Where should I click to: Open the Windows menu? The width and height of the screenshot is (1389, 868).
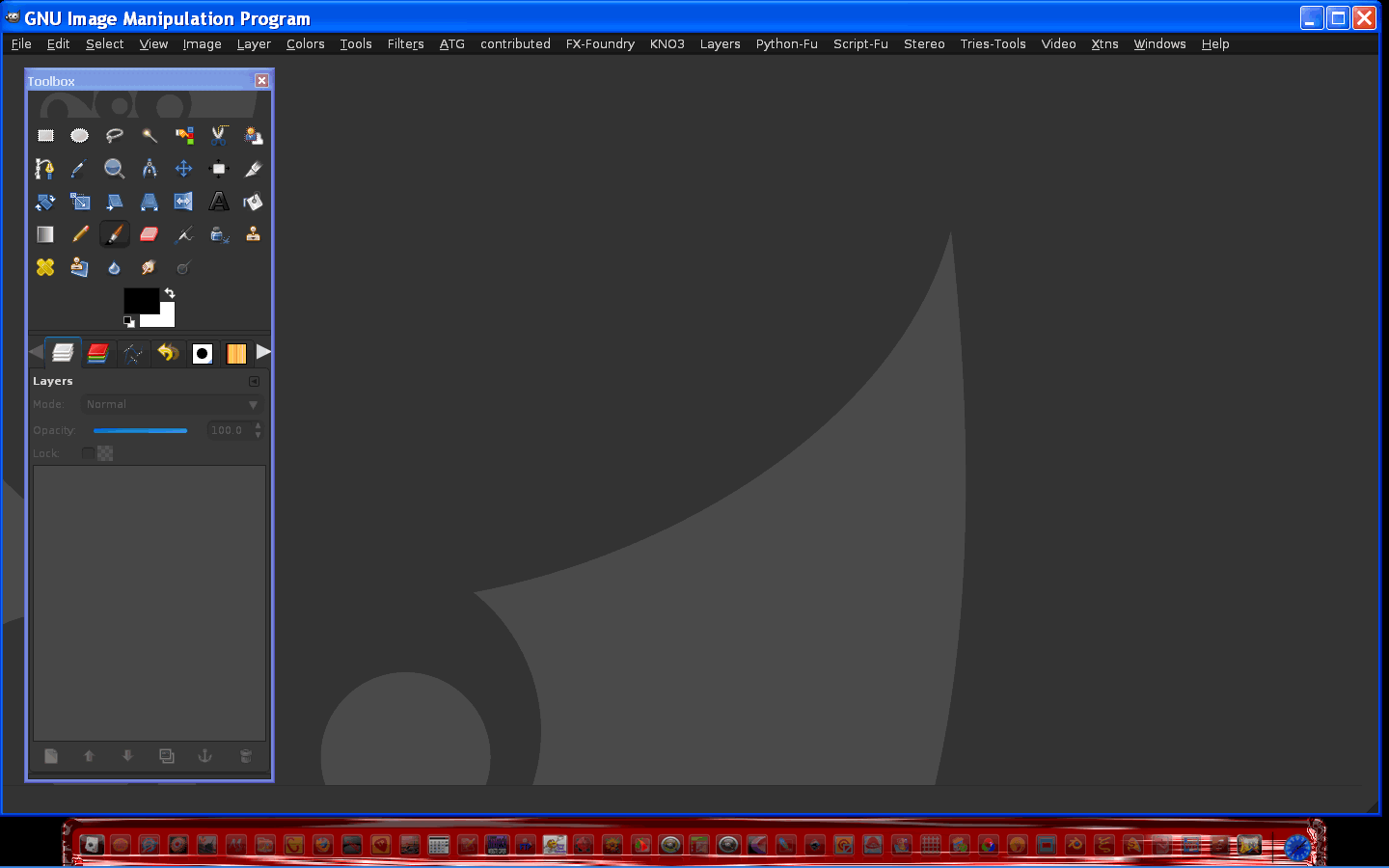(1159, 44)
